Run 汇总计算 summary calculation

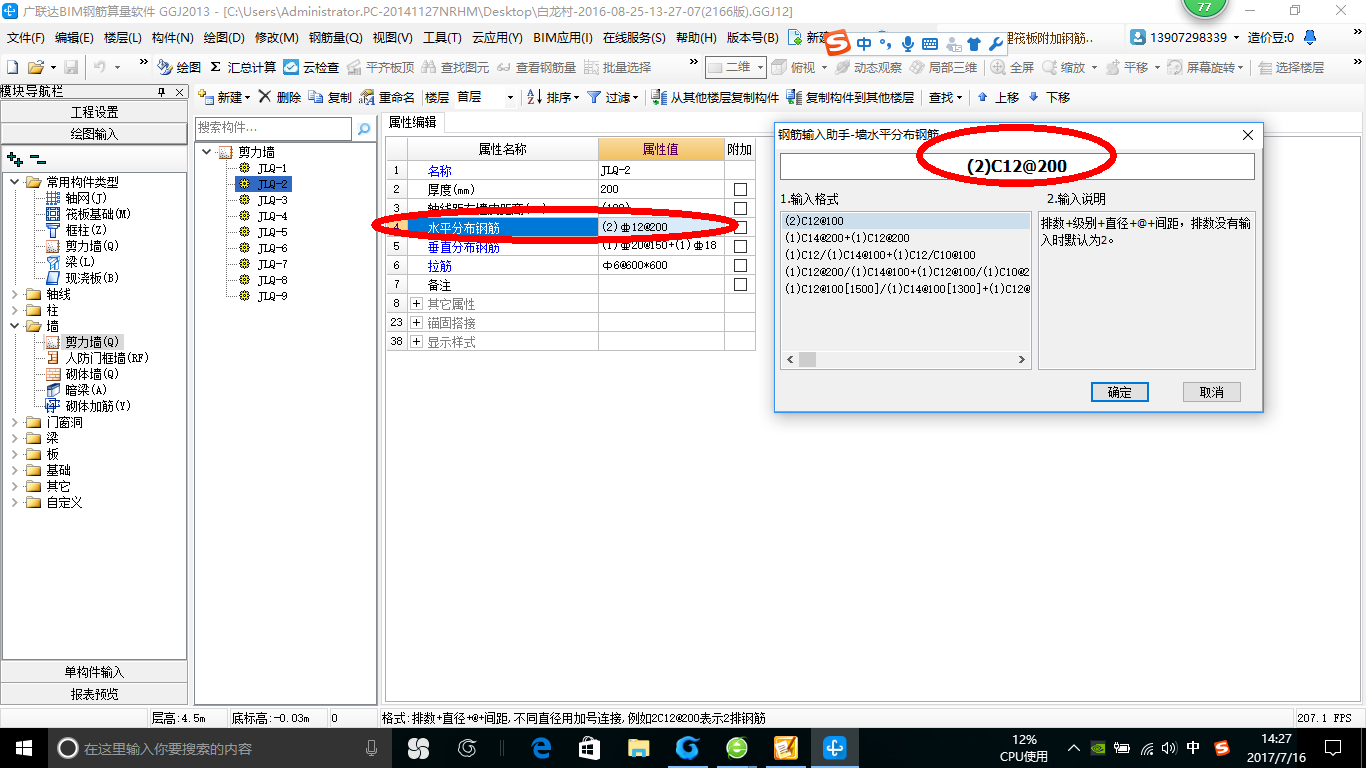(243, 67)
